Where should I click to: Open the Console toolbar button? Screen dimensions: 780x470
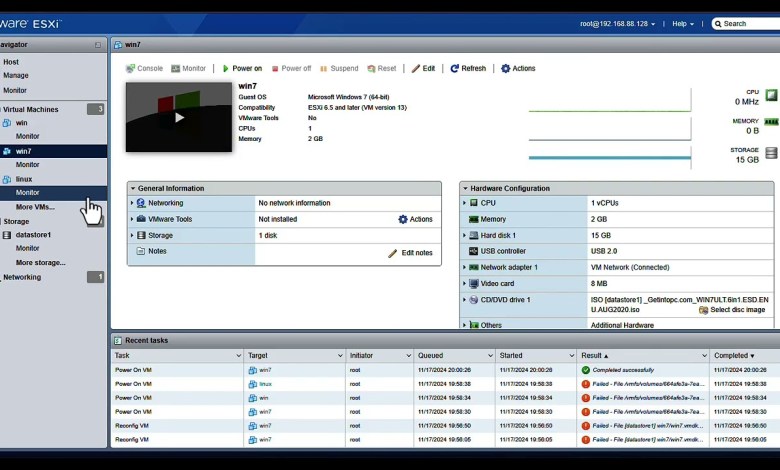pyautogui.click(x=144, y=68)
